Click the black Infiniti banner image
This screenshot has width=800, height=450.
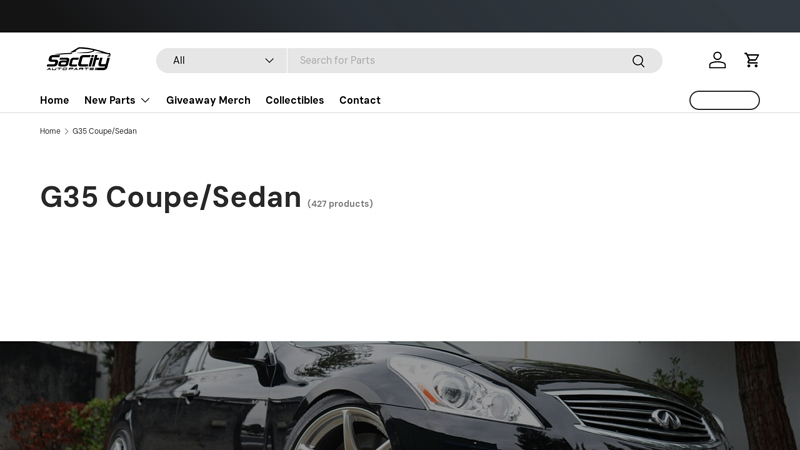coord(400,396)
